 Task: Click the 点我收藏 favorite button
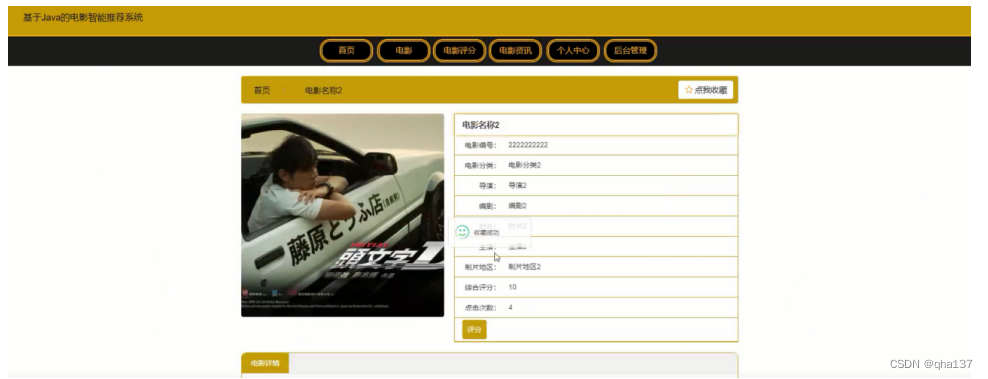[706, 90]
